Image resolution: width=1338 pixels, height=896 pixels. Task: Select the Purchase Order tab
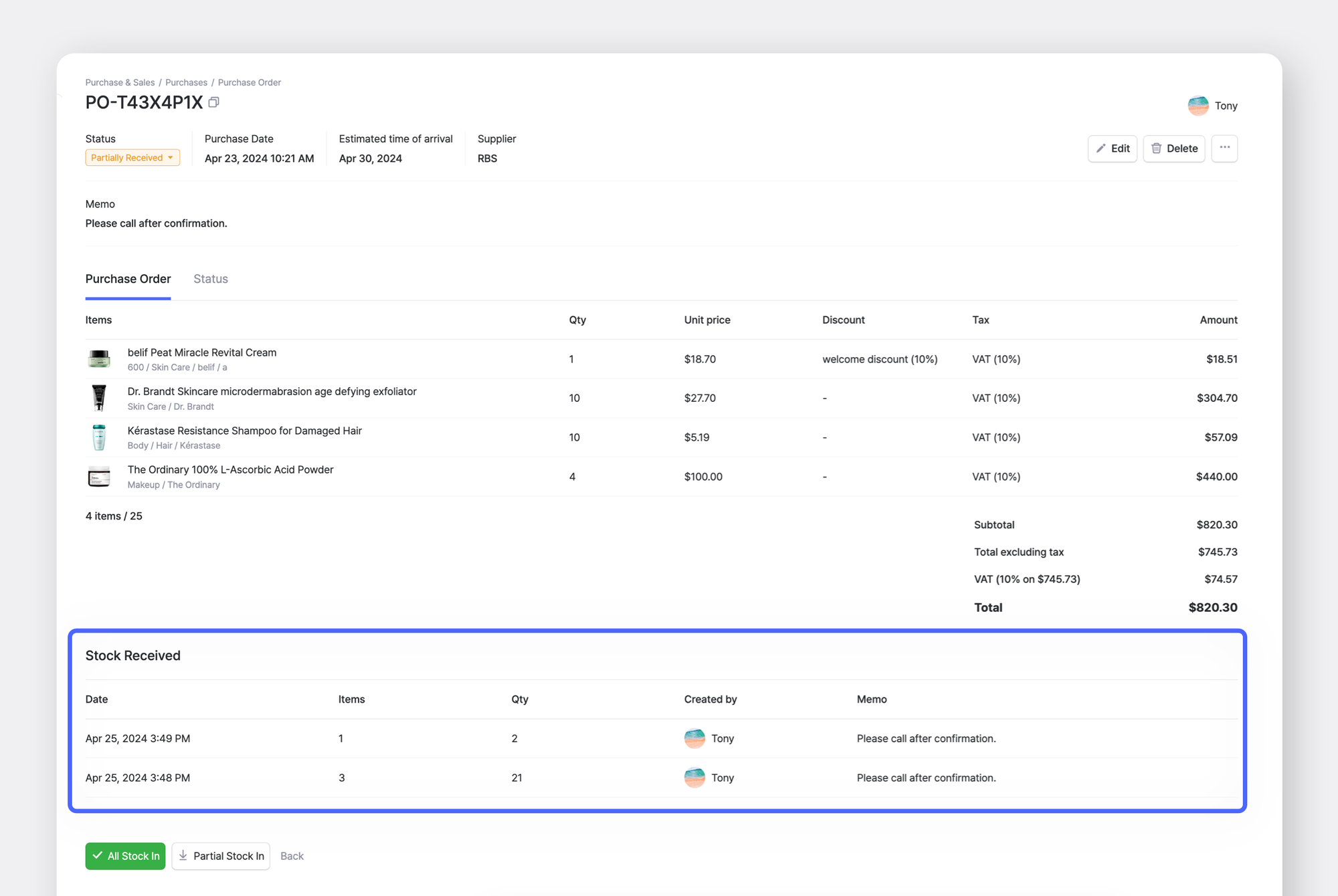pyautogui.click(x=128, y=279)
